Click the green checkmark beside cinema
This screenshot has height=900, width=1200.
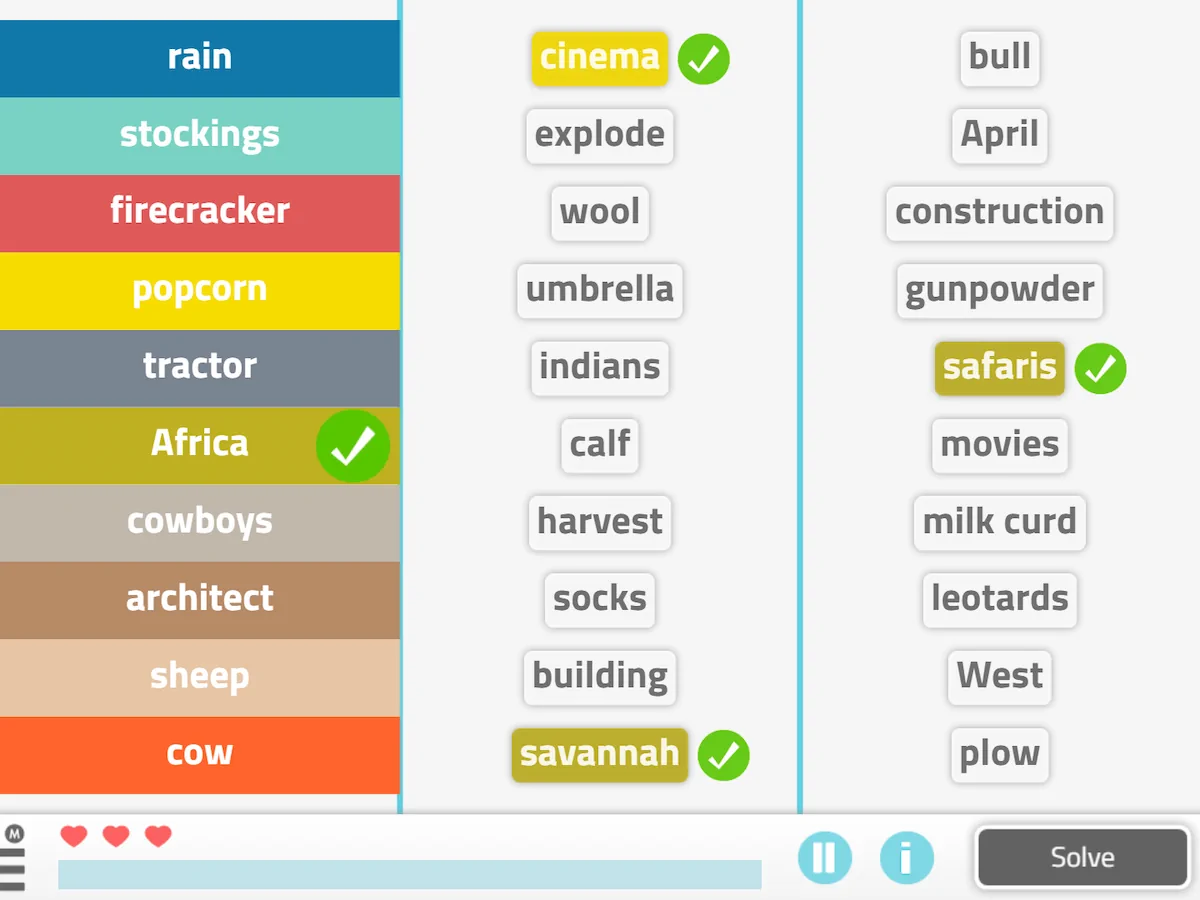pos(704,59)
